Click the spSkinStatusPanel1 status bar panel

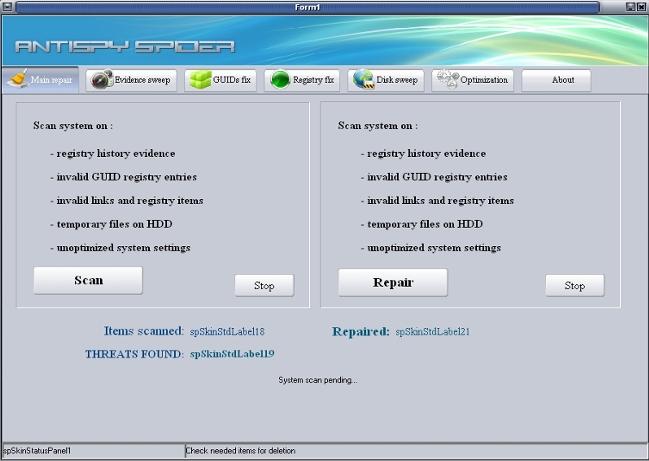tap(92, 451)
